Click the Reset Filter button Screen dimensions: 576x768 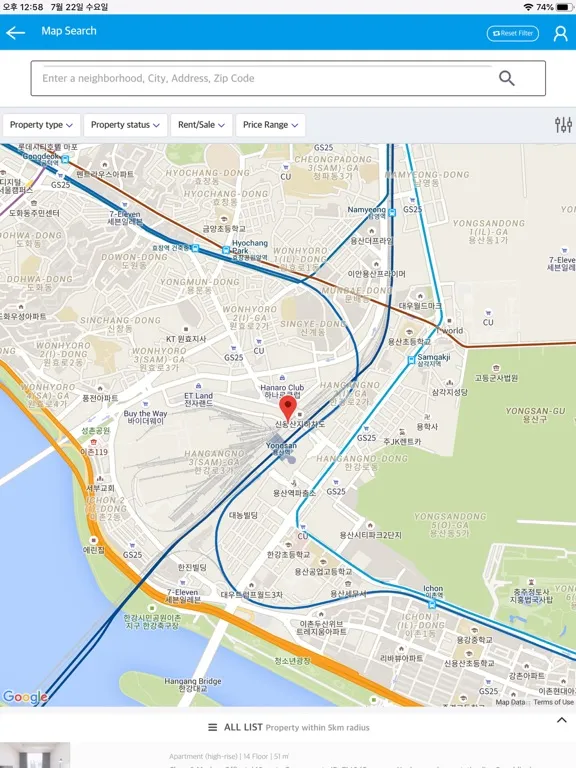[x=513, y=33]
